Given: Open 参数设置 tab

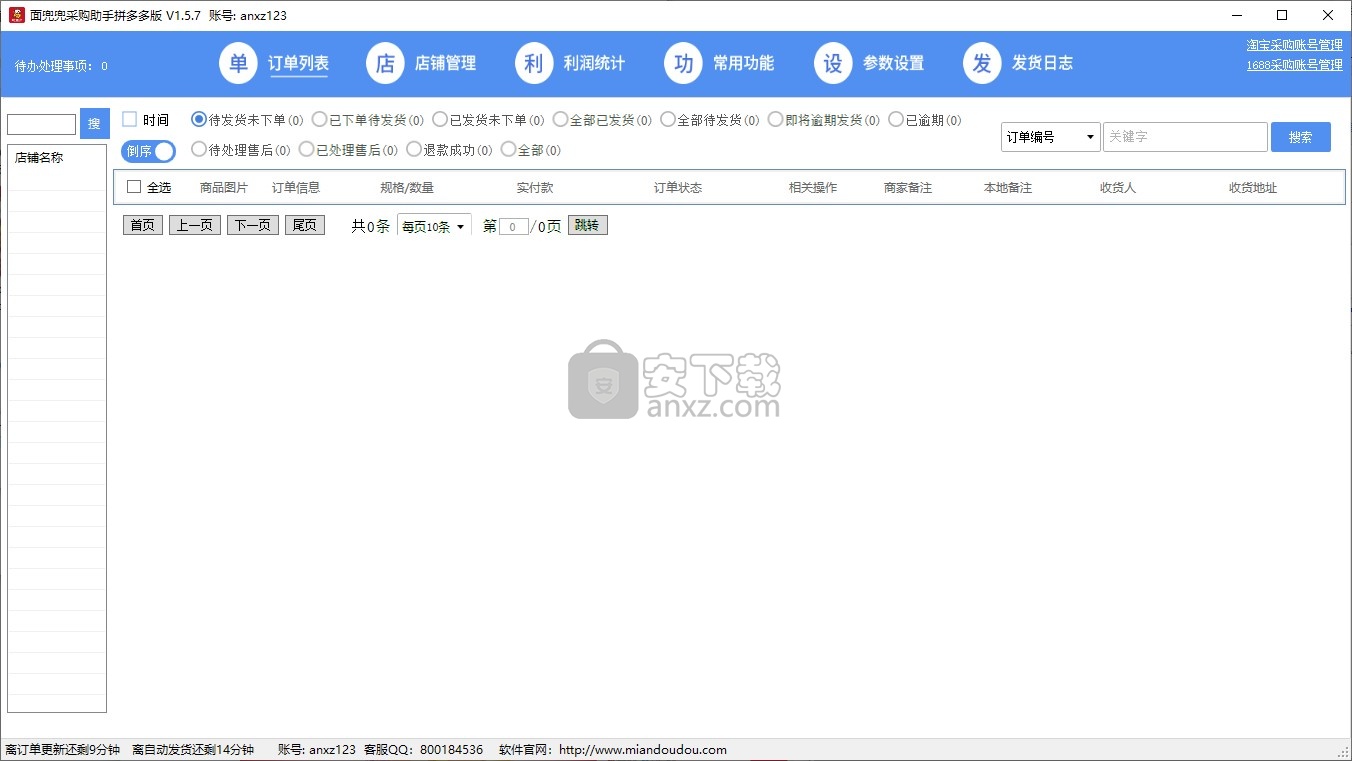Looking at the screenshot, I should tap(893, 63).
